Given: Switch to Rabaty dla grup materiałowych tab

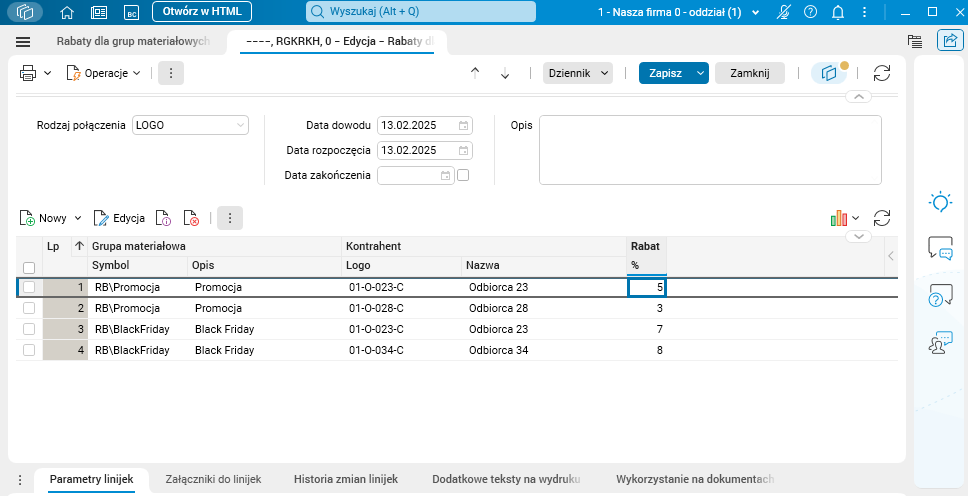Looking at the screenshot, I should point(133,41).
